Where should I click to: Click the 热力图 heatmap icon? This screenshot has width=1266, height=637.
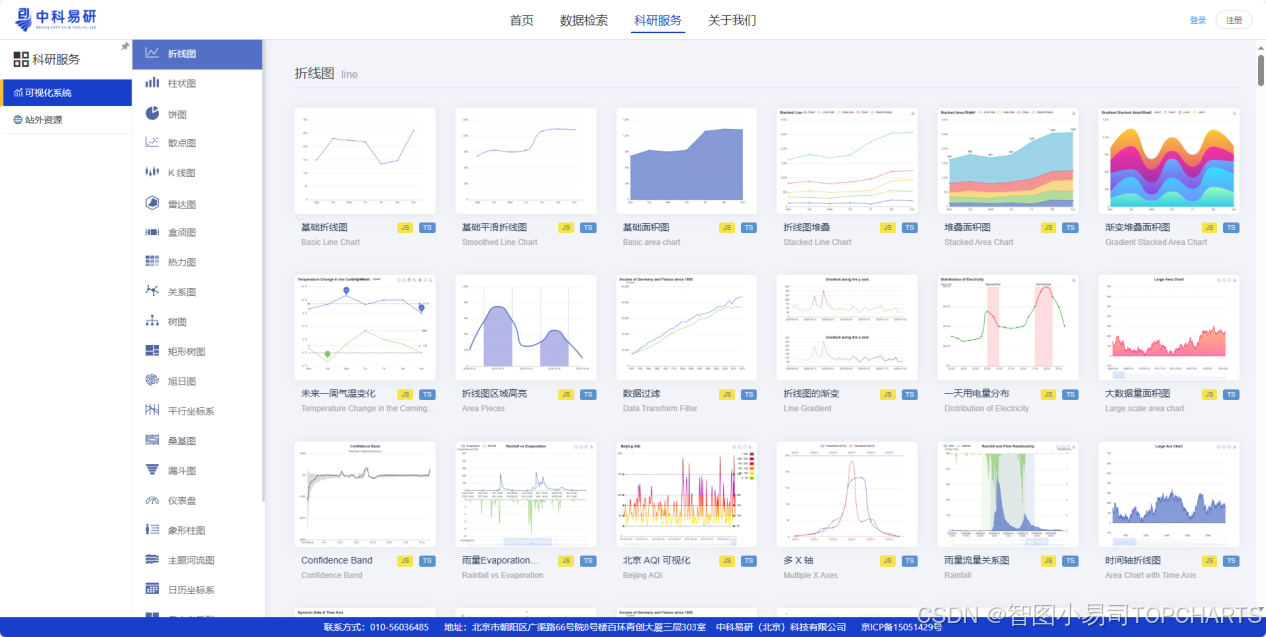(x=152, y=262)
